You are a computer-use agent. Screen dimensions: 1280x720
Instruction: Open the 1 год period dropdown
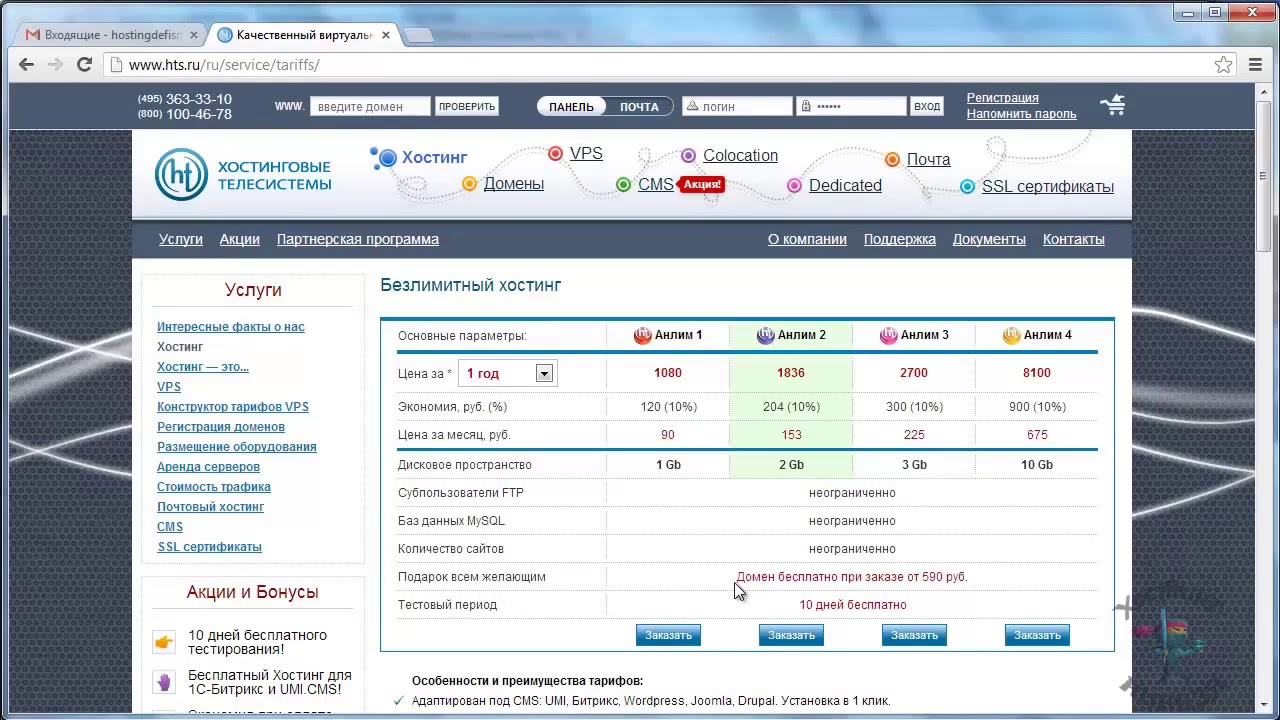click(506, 373)
